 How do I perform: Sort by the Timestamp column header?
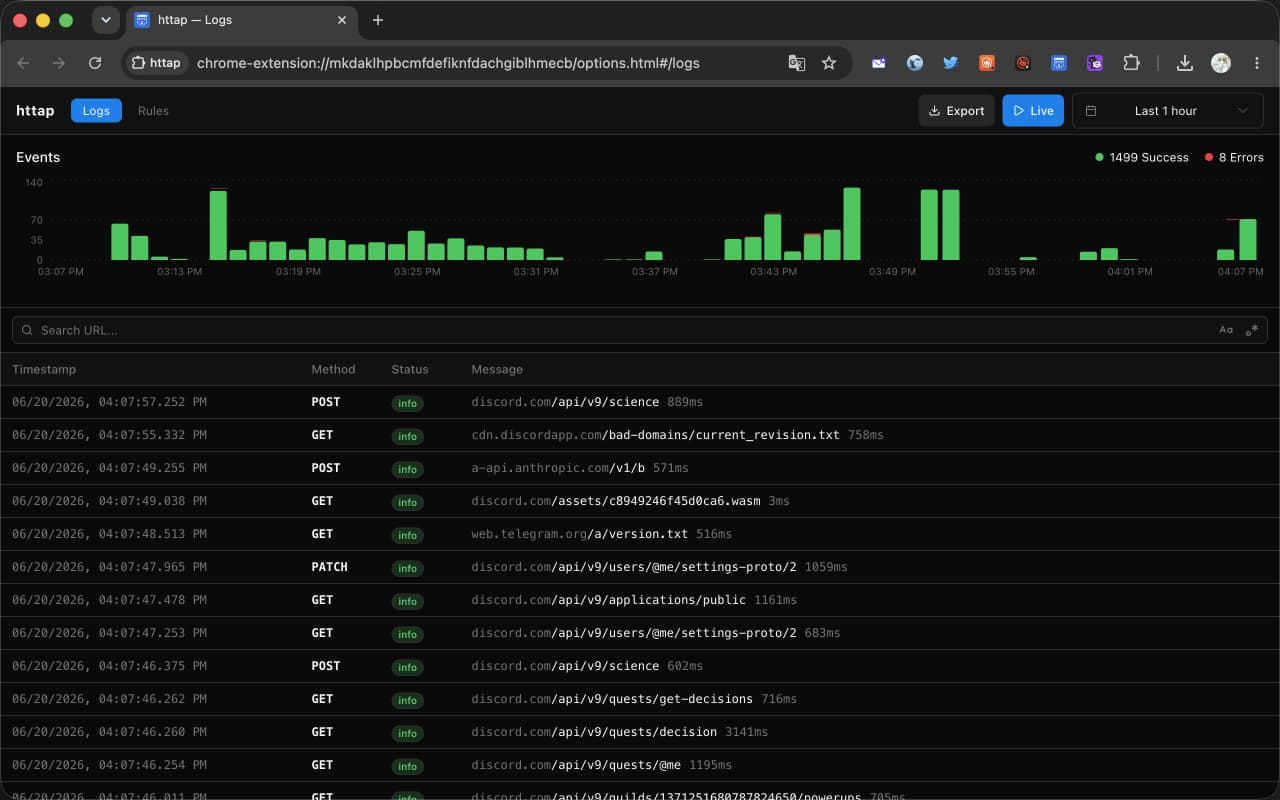click(x=44, y=369)
